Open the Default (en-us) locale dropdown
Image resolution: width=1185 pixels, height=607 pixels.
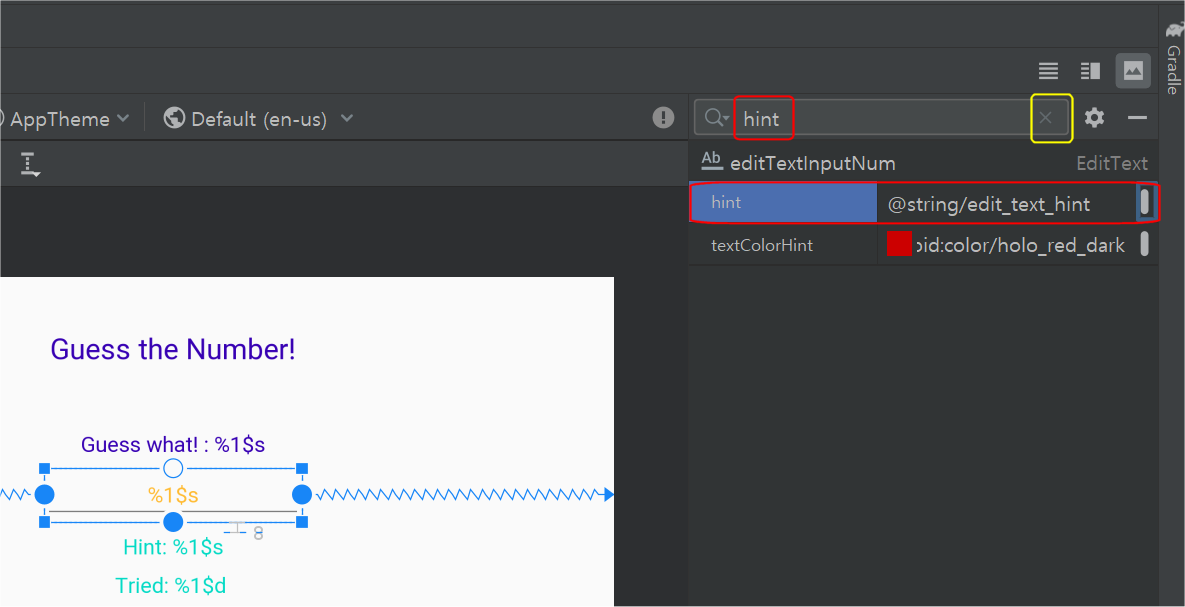pyautogui.click(x=259, y=119)
